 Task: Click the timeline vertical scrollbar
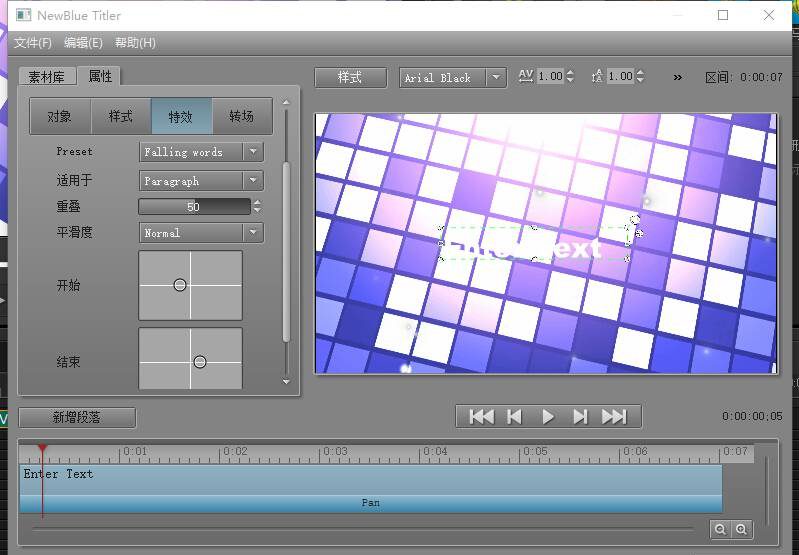click(766, 491)
